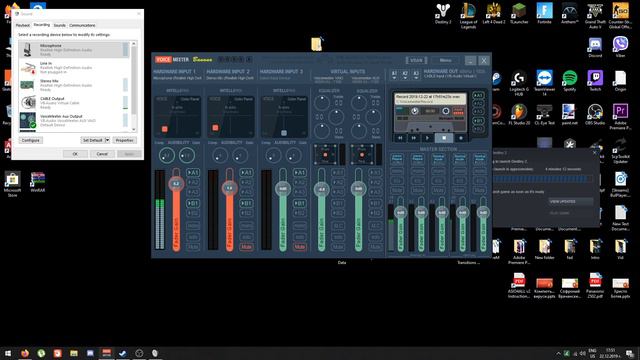Open Fortnite desktop shortcut
Image resolution: width=640 pixels, height=360 pixels.
click(544, 14)
